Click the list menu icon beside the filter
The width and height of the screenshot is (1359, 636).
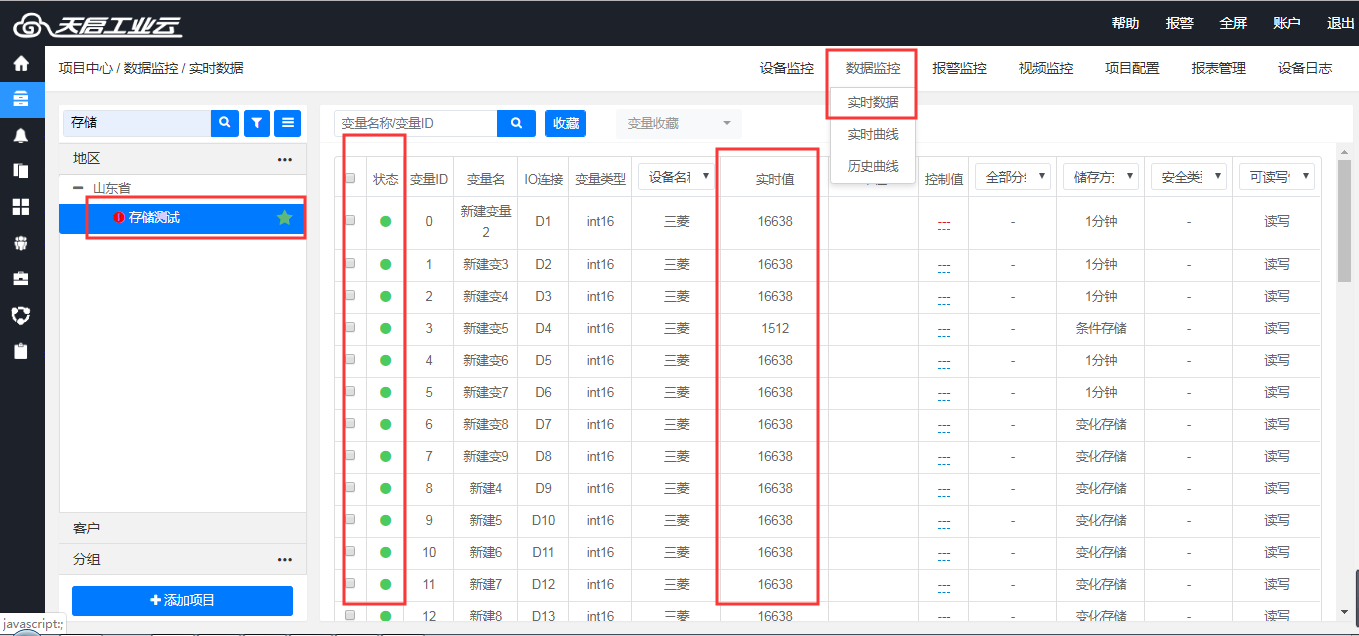click(288, 123)
